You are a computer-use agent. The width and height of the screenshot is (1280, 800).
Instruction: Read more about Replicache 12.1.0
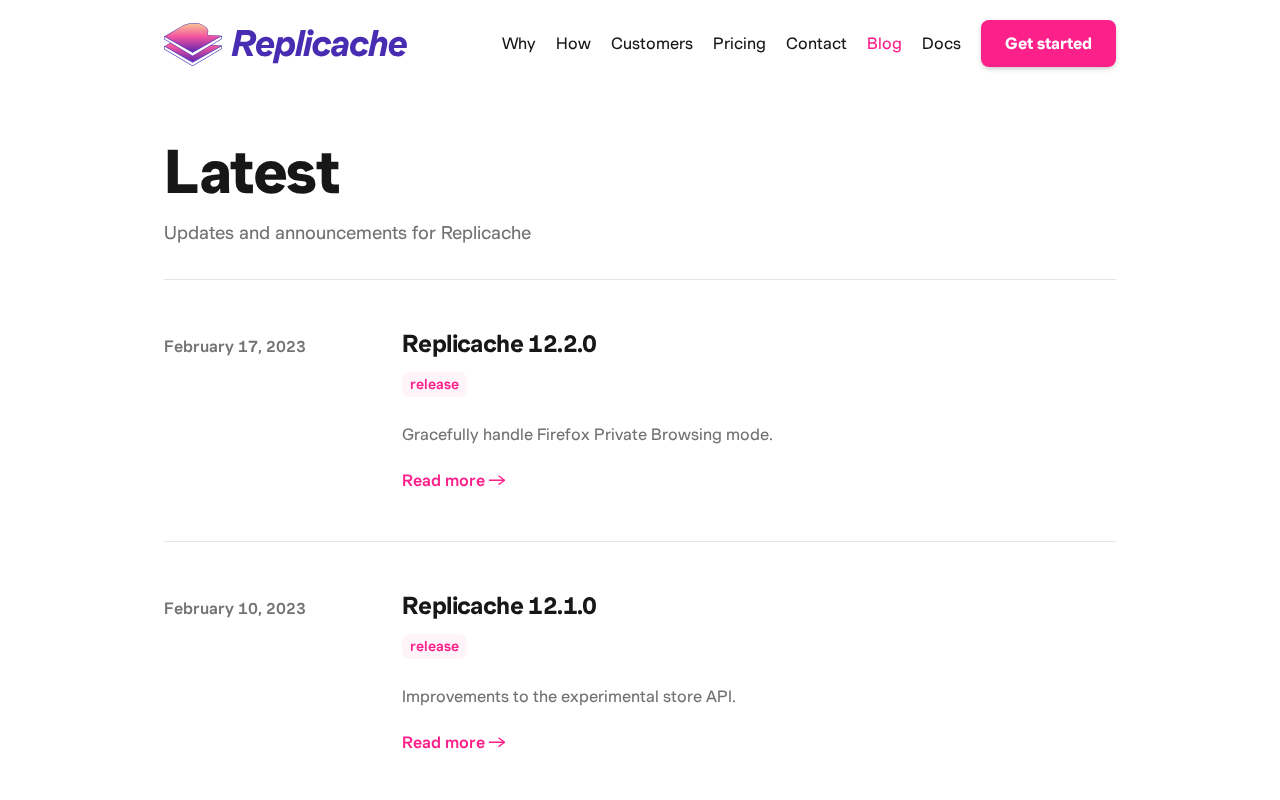[x=443, y=743]
